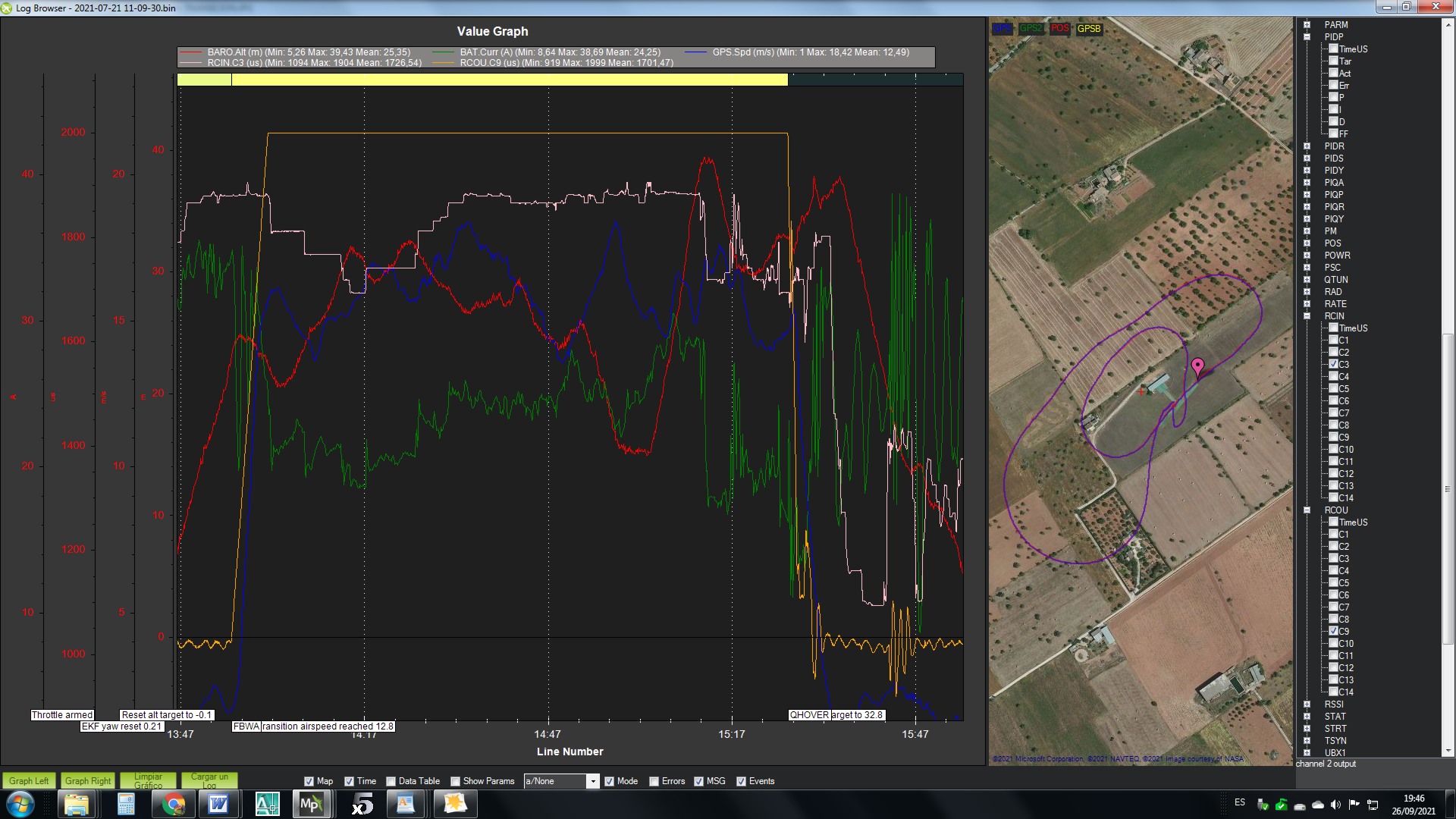Click the Windows Start orb

tap(20, 804)
